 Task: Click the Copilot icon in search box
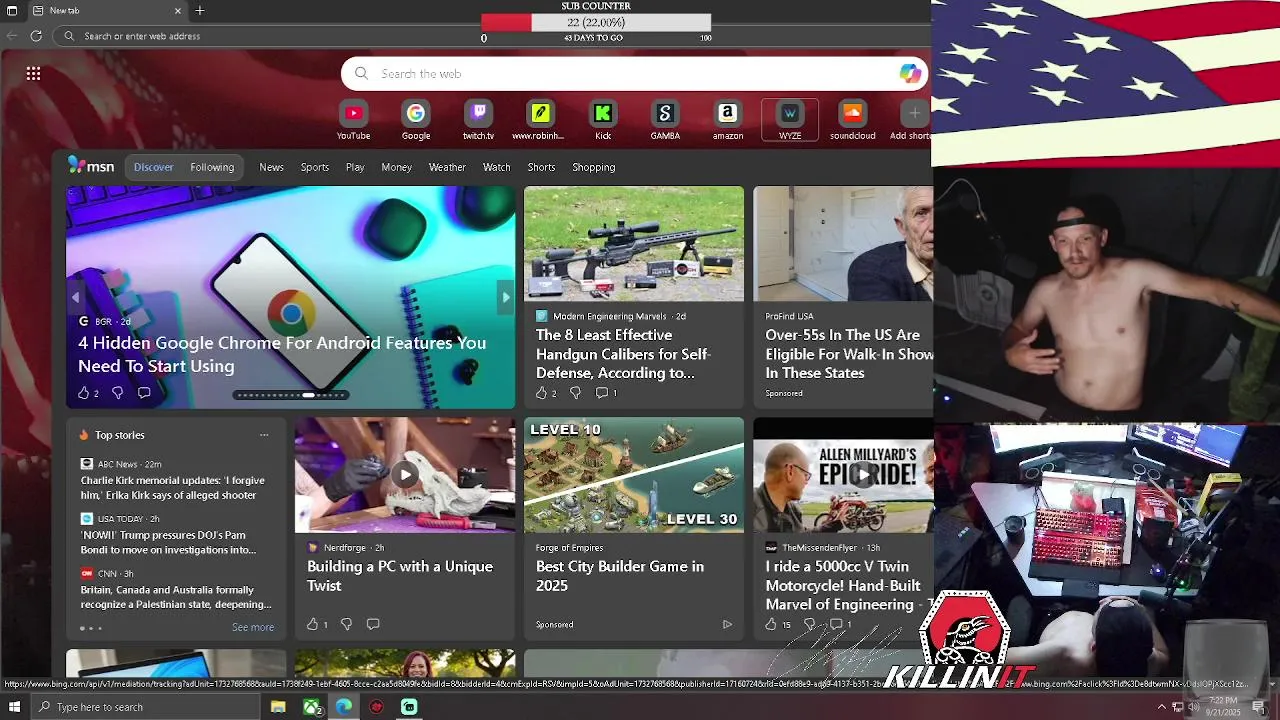[909, 73]
